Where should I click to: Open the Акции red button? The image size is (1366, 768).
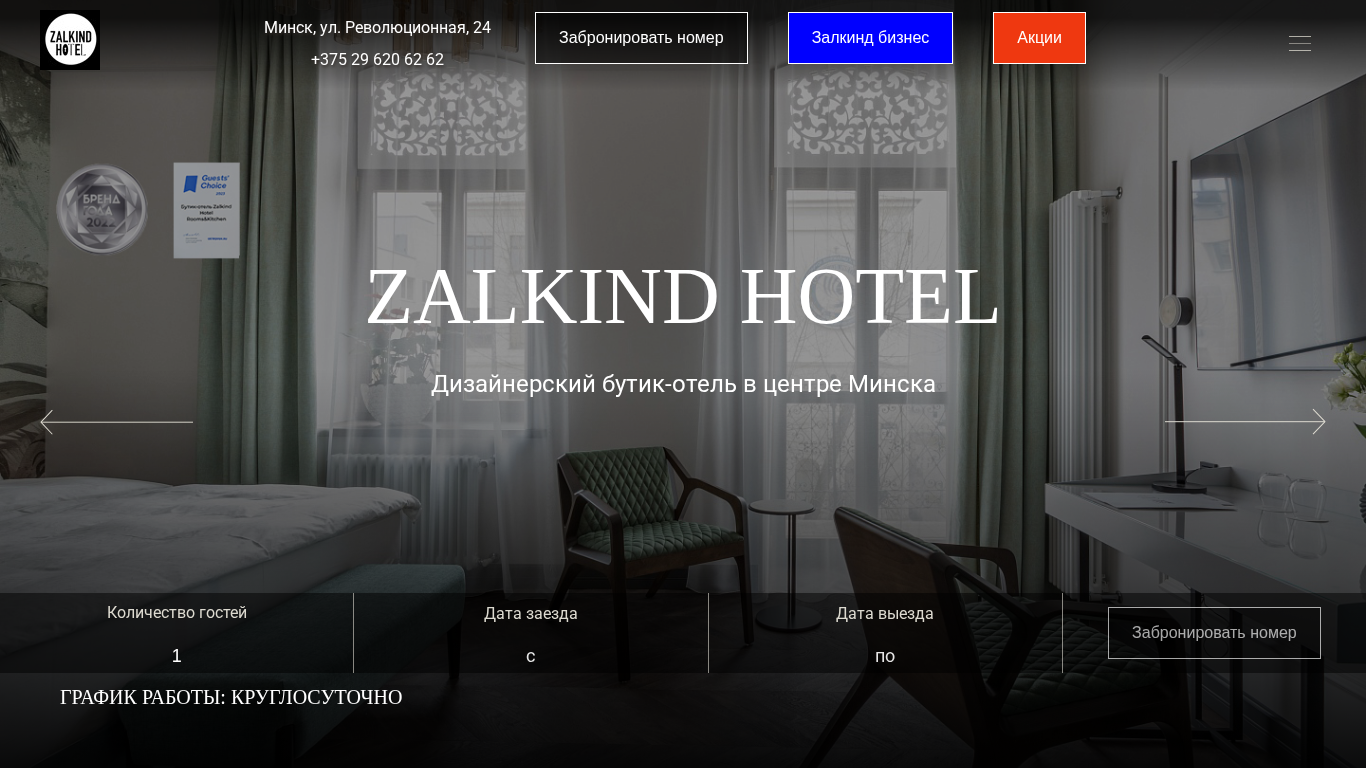1039,38
